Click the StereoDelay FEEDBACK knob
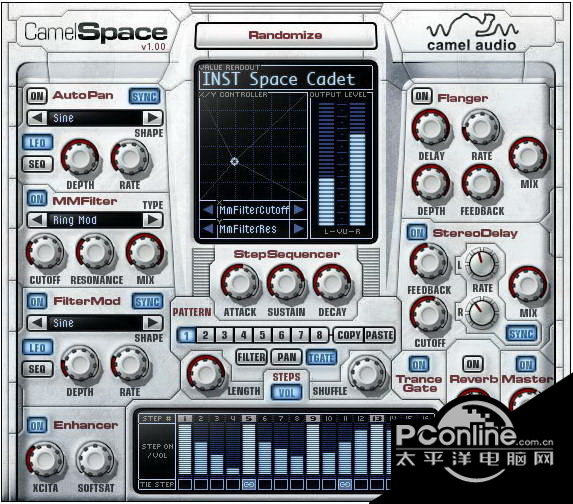573x504 pixels. (x=429, y=262)
